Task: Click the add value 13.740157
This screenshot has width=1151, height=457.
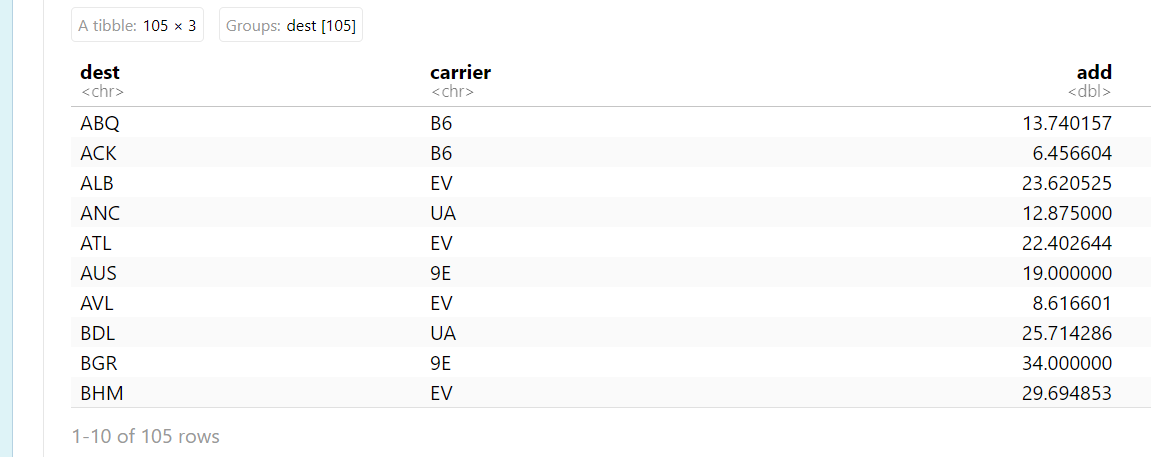Action: (x=1068, y=123)
